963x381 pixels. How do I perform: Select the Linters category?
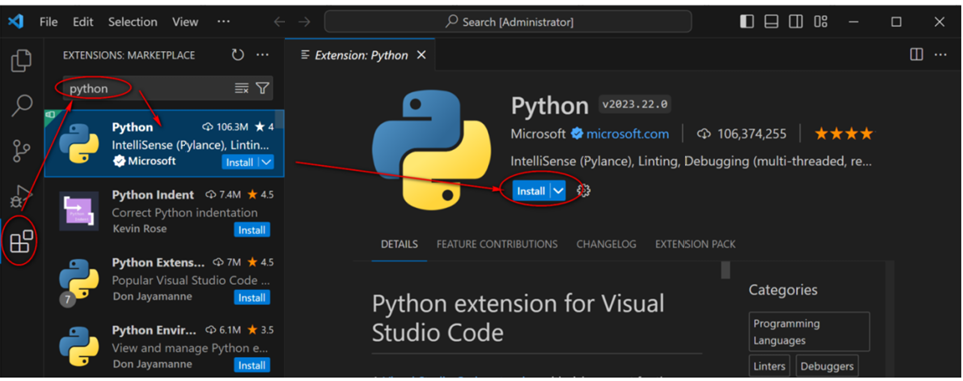770,366
